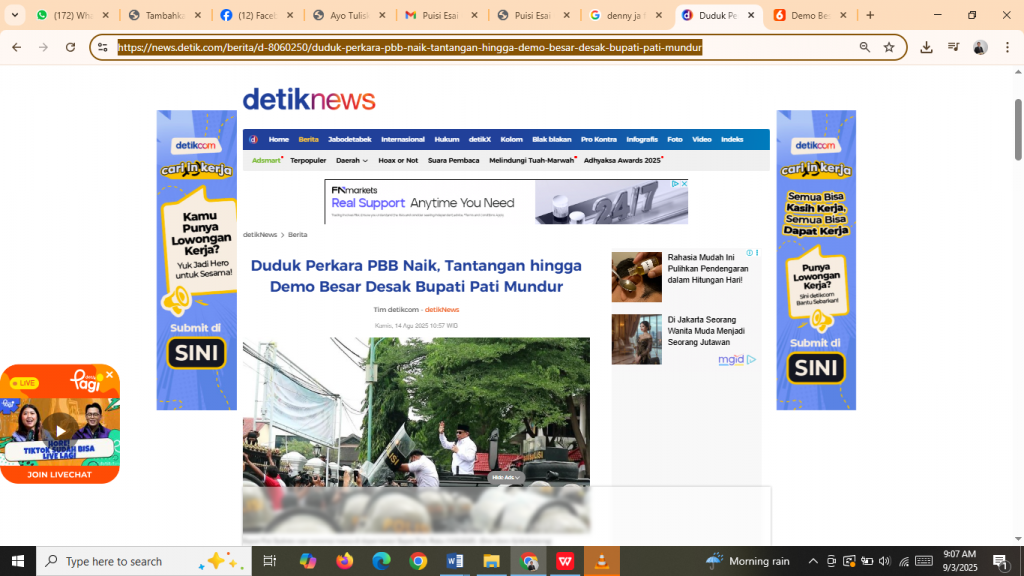Image resolution: width=1024 pixels, height=576 pixels.
Task: Open the zoom magnifier in address bar
Action: coord(865,47)
